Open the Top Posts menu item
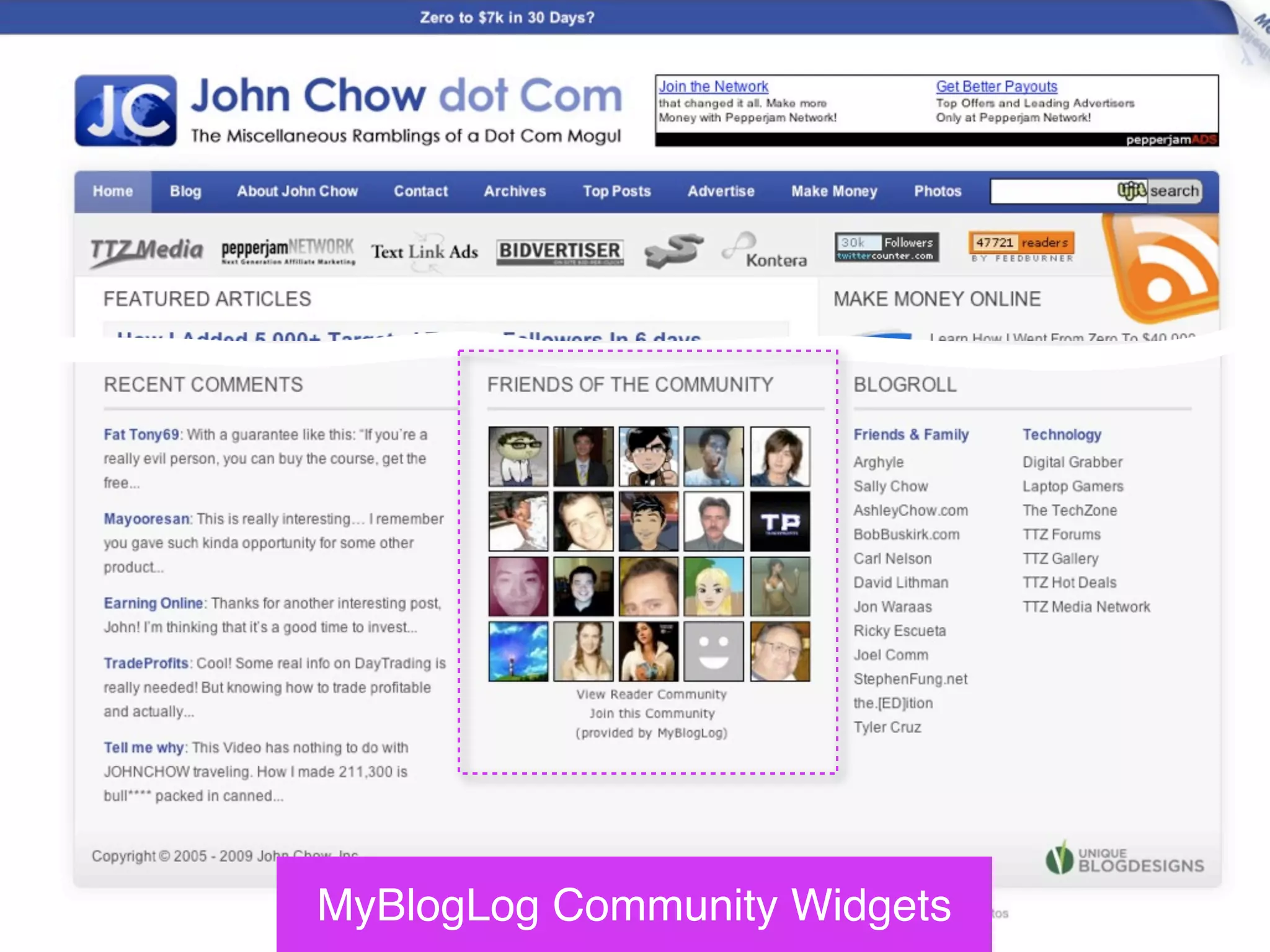The image size is (1270, 952). 616,192
